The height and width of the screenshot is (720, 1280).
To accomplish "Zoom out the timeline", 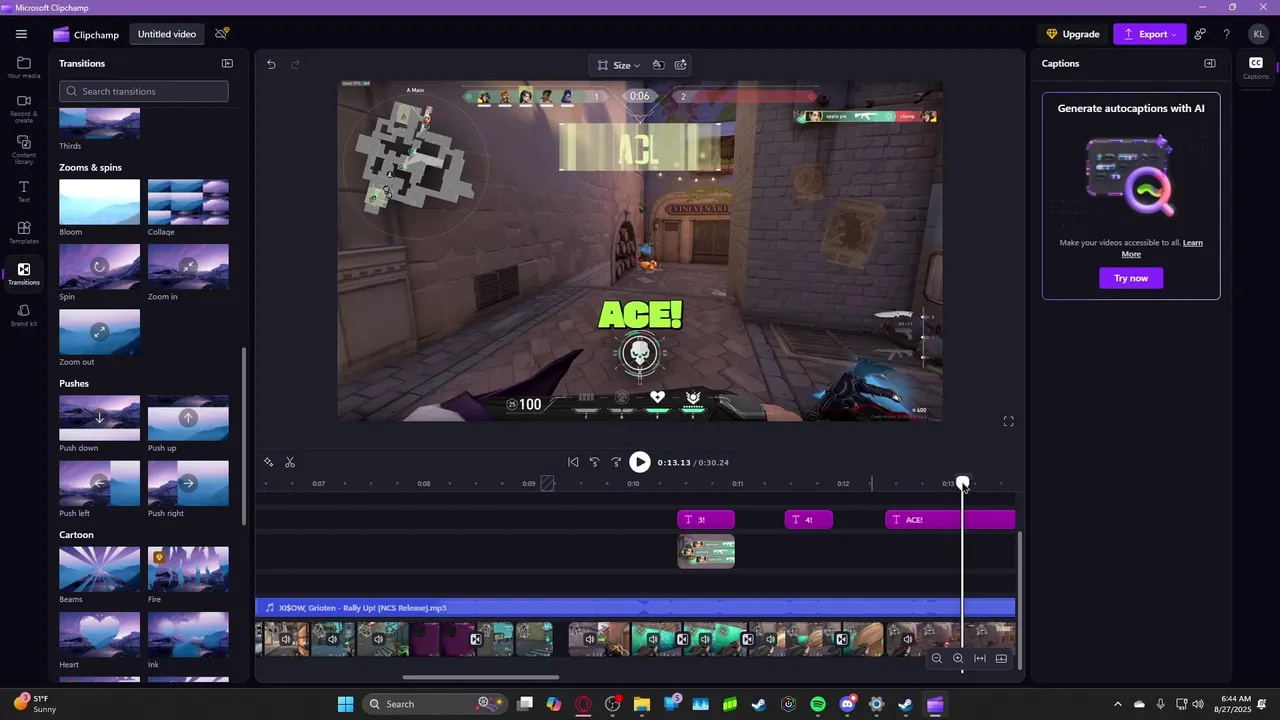I will [x=937, y=658].
